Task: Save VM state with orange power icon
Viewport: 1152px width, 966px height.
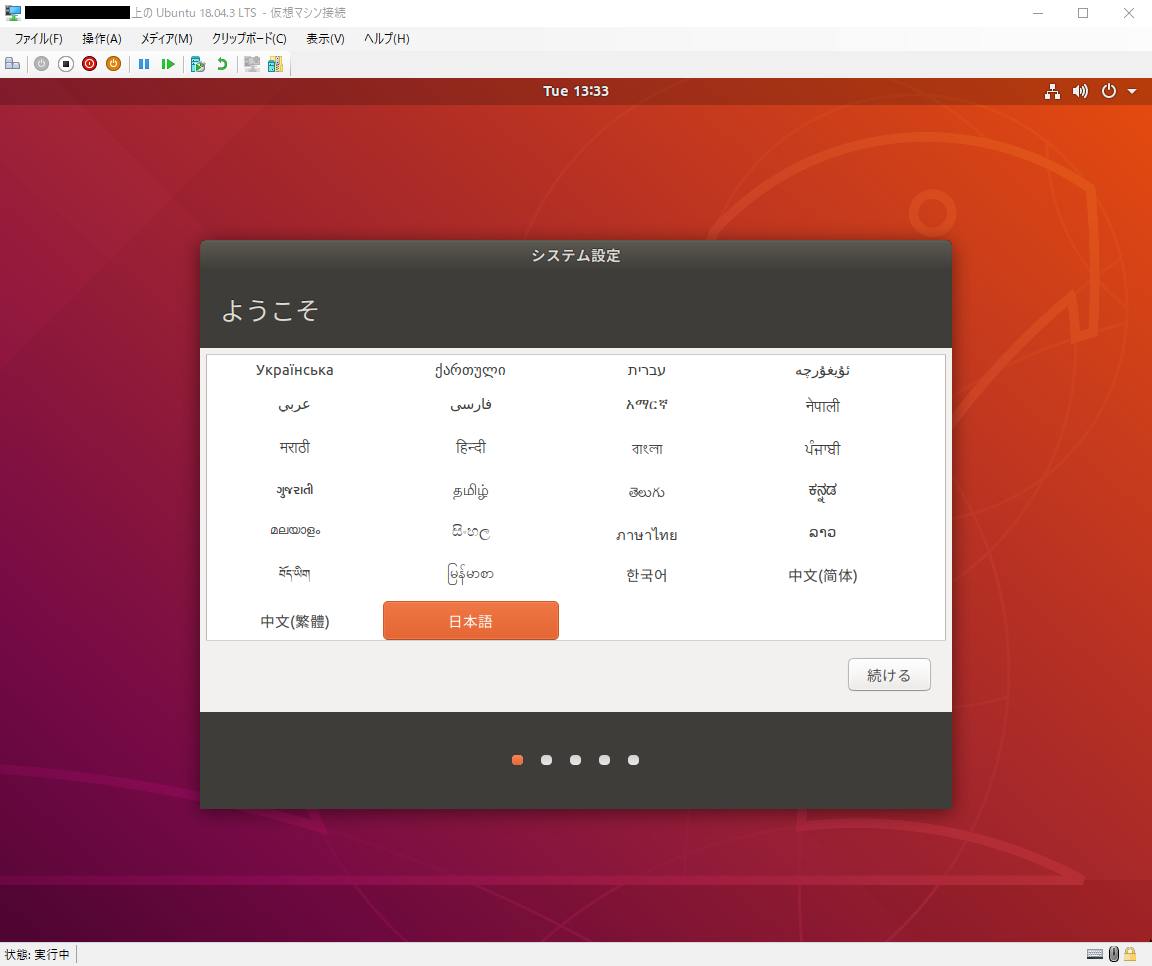Action: [x=113, y=64]
